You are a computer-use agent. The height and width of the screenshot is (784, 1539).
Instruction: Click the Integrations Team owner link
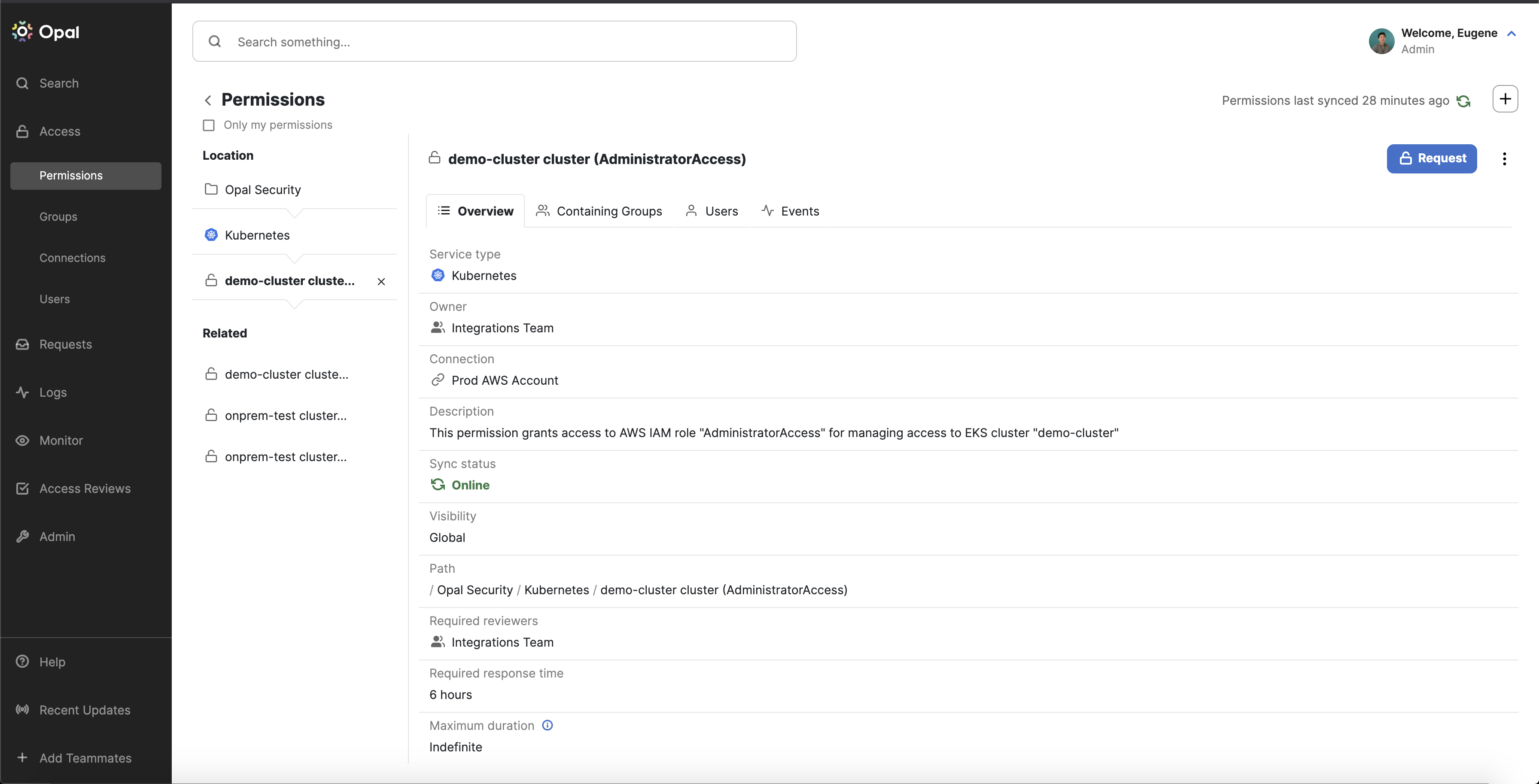click(x=502, y=328)
